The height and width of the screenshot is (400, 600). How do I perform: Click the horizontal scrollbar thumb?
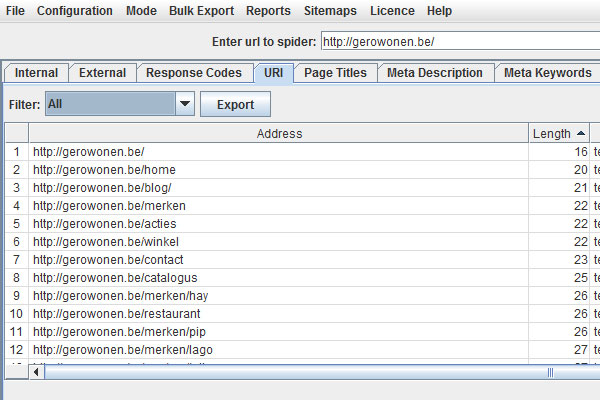coord(300,372)
